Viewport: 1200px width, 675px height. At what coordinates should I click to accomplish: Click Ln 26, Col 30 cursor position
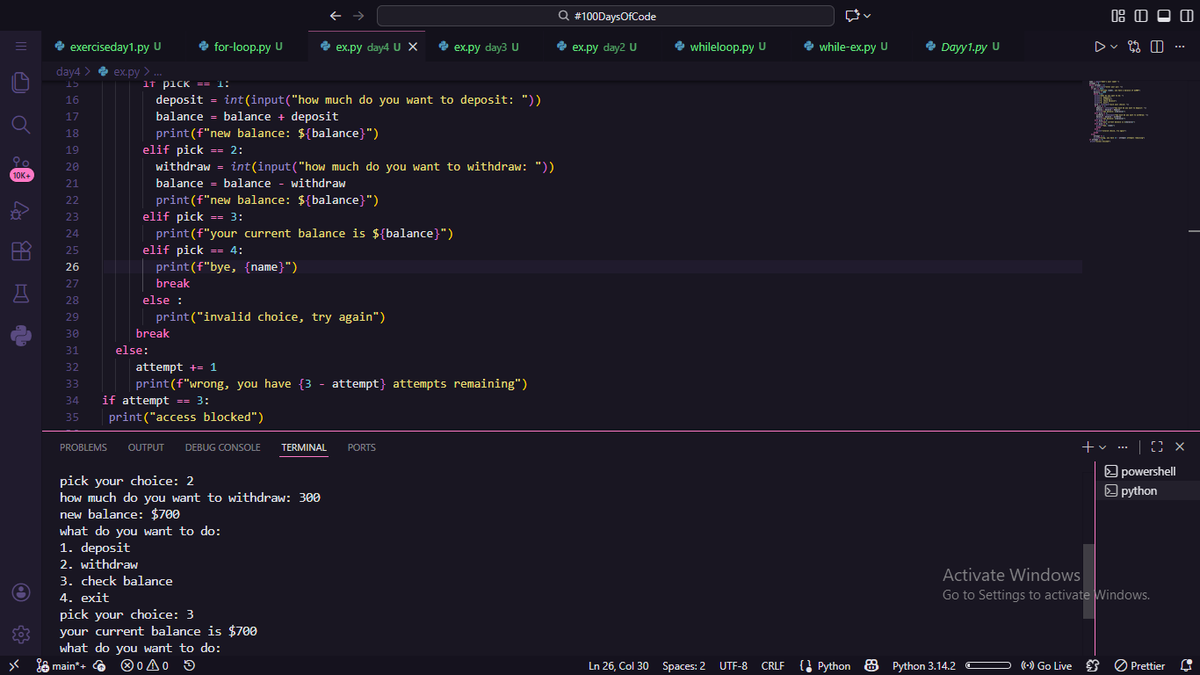[619, 666]
